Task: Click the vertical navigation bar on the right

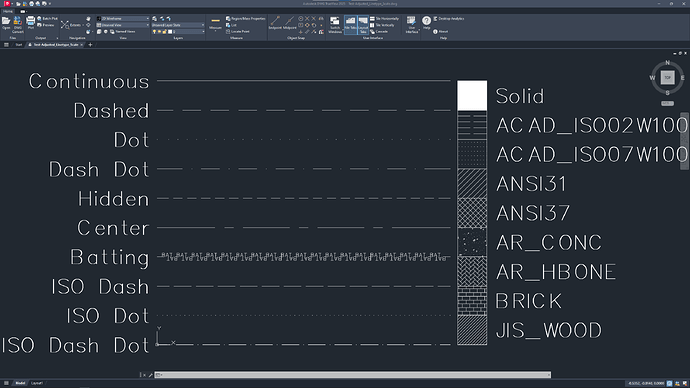Action: 684,141
